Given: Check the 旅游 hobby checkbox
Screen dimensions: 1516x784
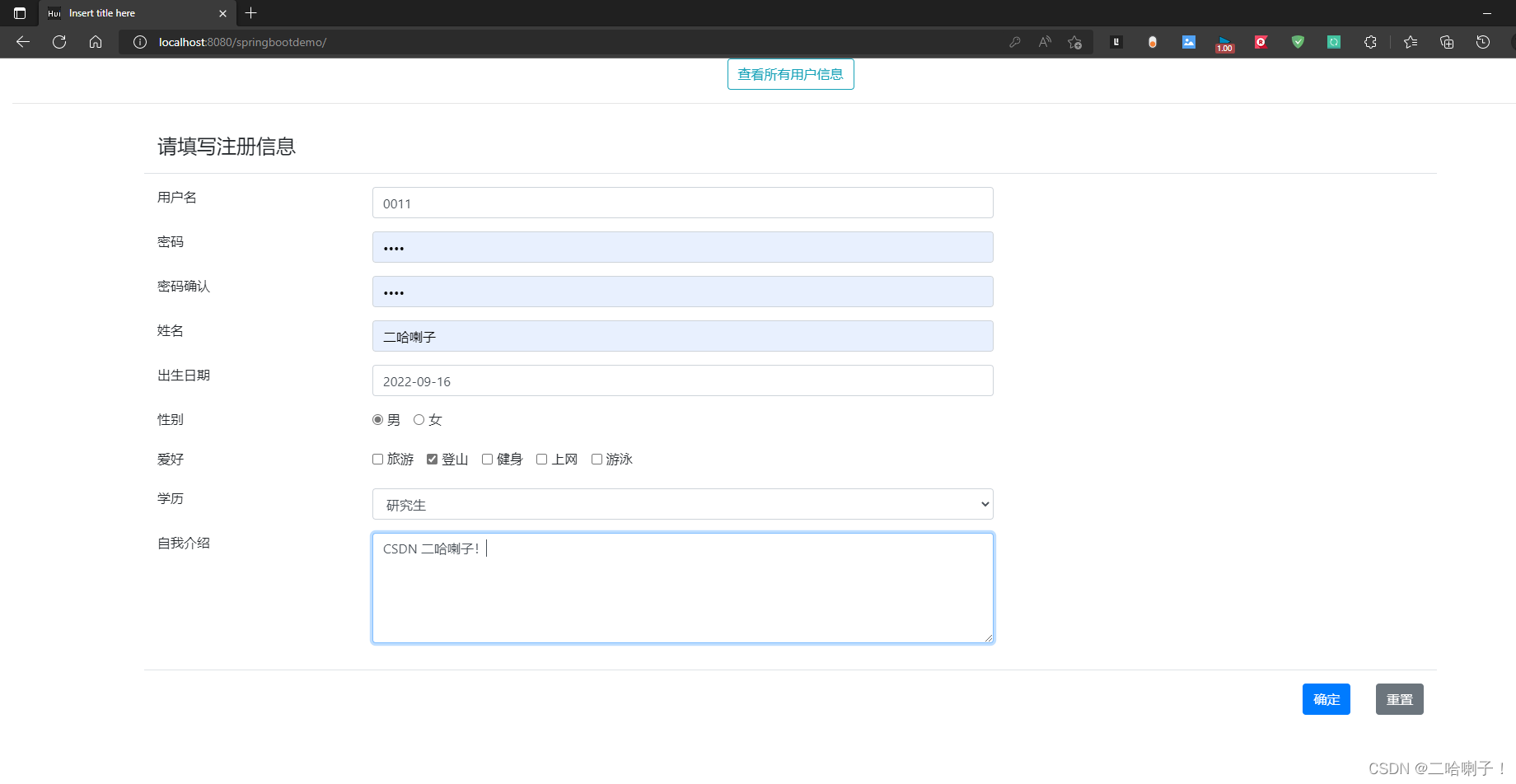Looking at the screenshot, I should pyautogui.click(x=377, y=460).
